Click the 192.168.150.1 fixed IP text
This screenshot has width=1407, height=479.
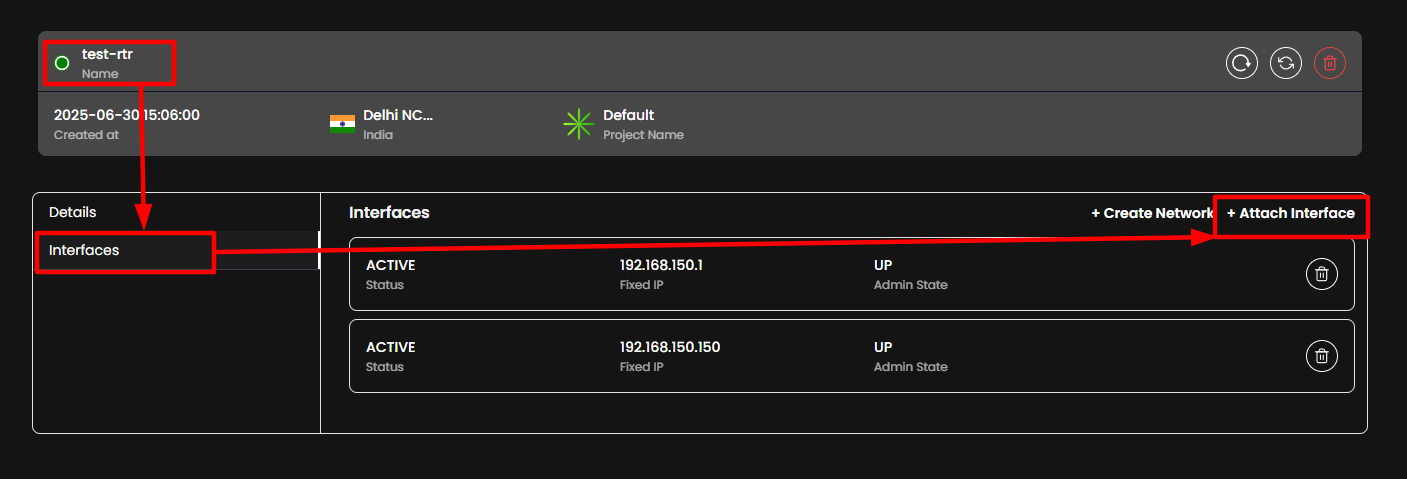pos(661,265)
